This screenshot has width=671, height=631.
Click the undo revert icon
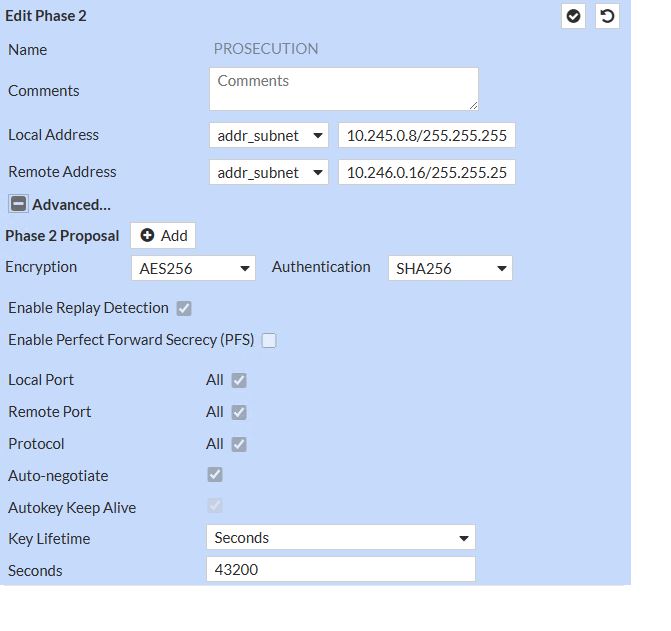(607, 16)
